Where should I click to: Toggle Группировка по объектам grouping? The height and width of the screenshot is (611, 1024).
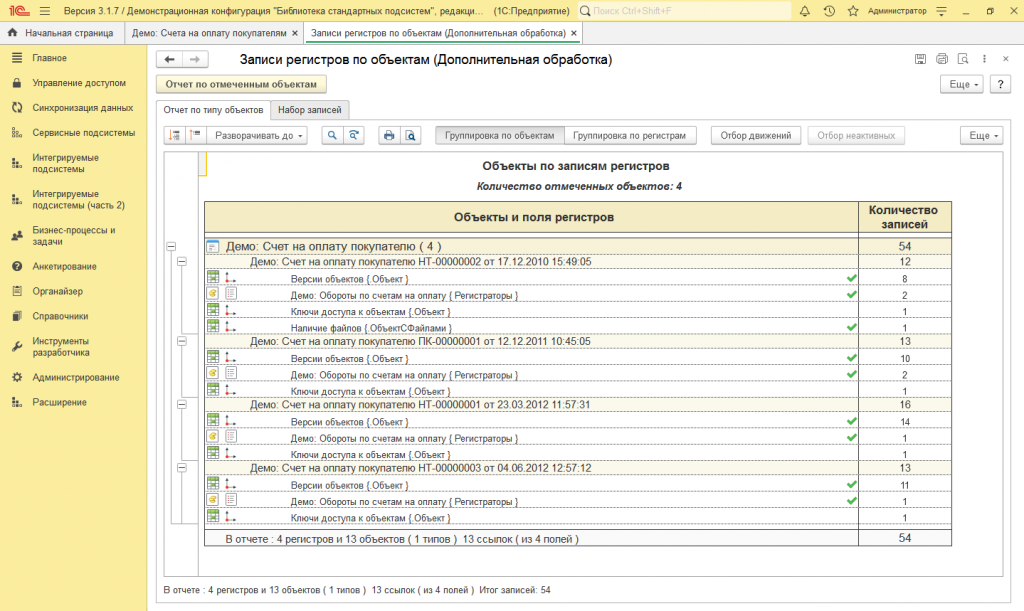500,135
